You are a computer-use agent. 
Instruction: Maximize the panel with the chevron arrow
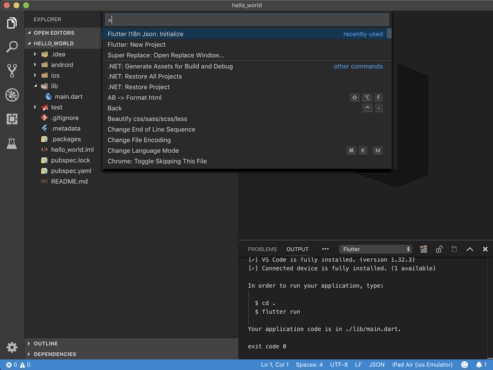(470, 249)
